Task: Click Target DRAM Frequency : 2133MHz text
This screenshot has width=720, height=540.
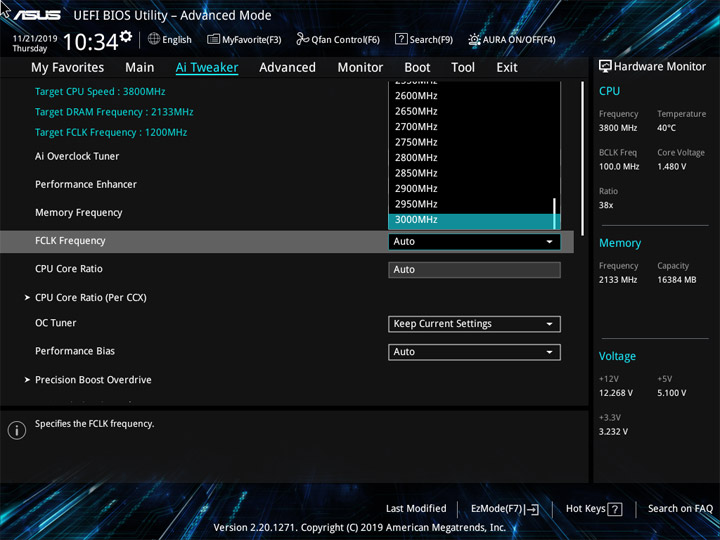Action: (x=114, y=112)
